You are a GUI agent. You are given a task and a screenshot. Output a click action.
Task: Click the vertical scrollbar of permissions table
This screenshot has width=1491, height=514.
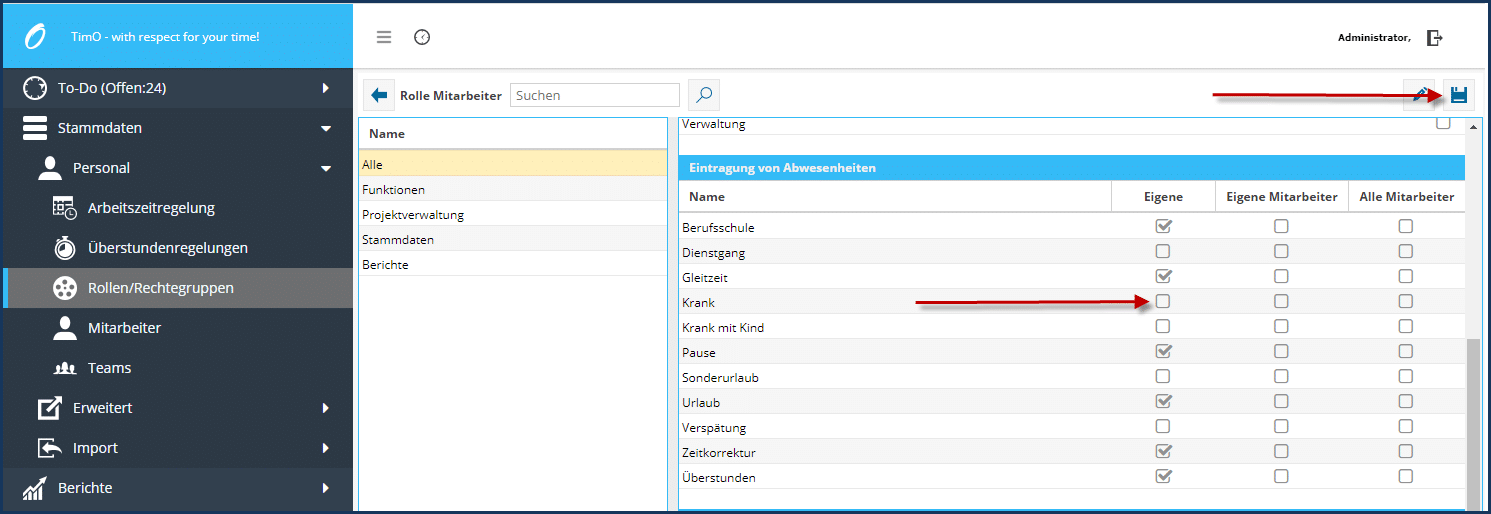(x=1472, y=420)
